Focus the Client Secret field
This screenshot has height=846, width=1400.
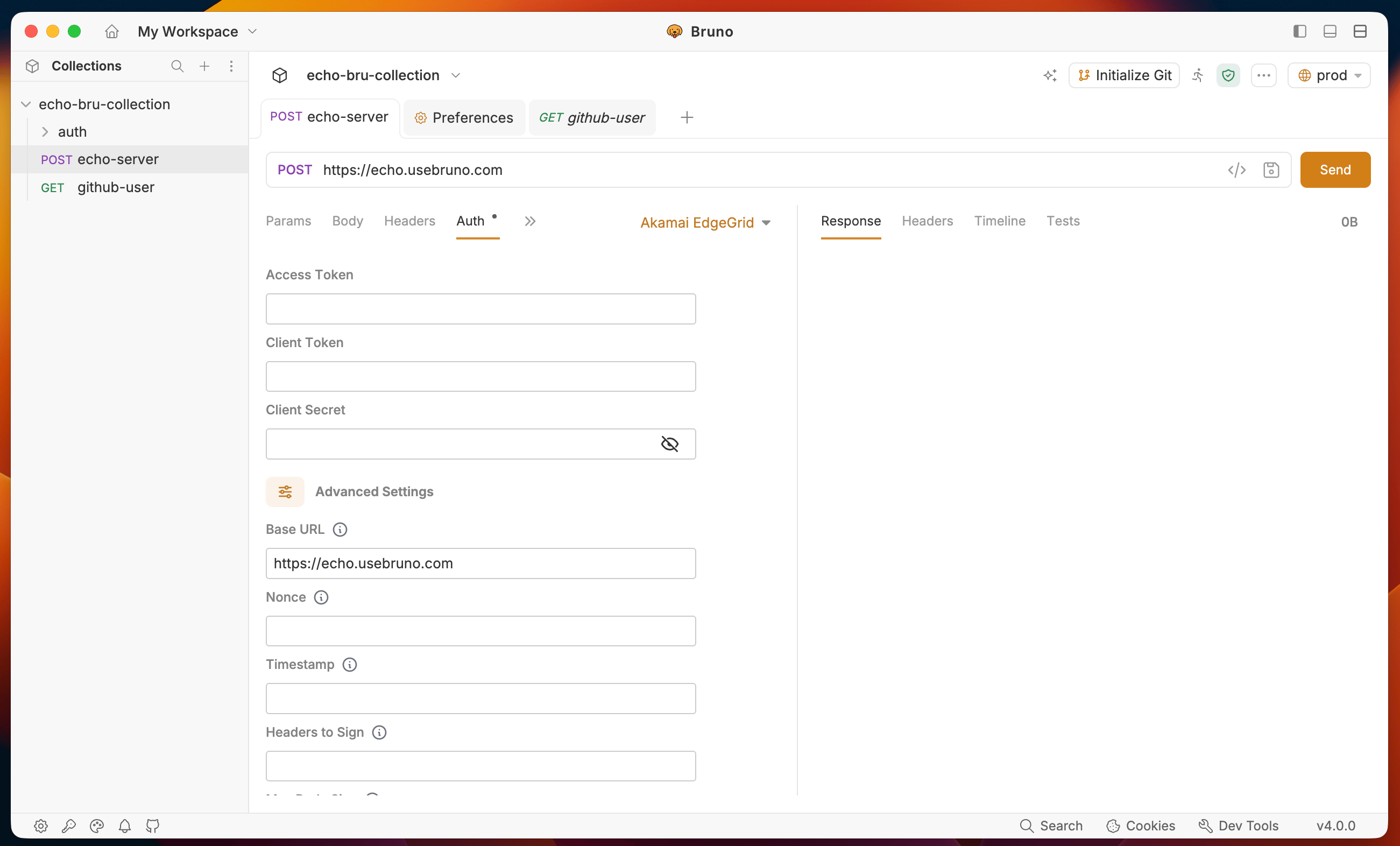(x=480, y=444)
